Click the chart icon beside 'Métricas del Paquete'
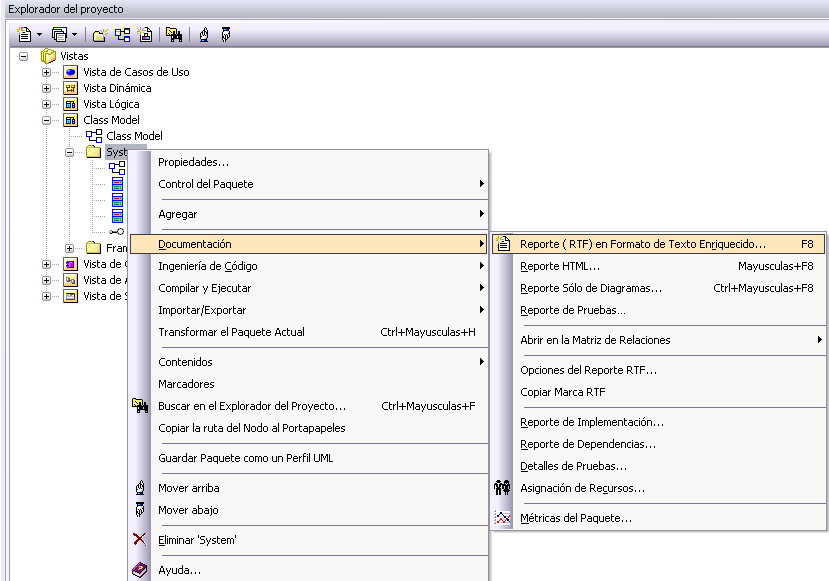Screen dimensions: 829x581 click(x=503, y=518)
